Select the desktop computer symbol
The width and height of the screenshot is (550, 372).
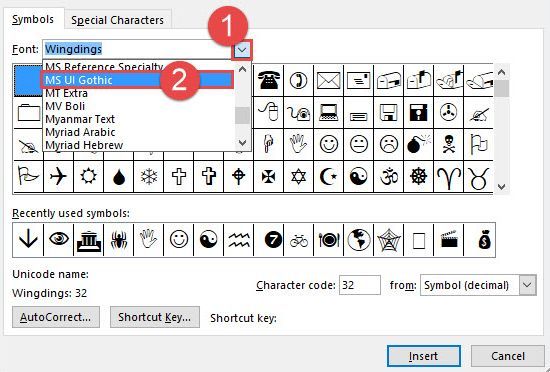[x=329, y=113]
